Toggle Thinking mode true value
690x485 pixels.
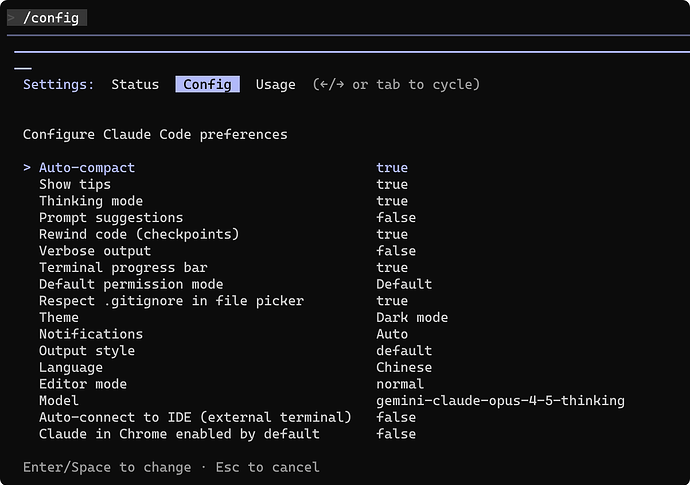point(392,201)
